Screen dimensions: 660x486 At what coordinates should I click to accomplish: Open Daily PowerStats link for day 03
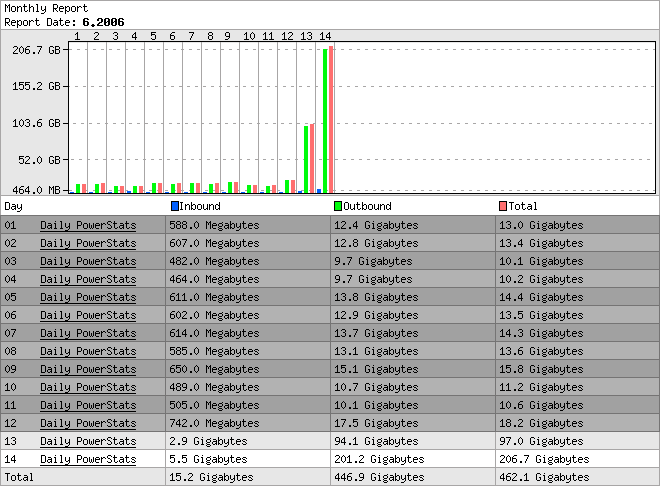tap(88, 261)
